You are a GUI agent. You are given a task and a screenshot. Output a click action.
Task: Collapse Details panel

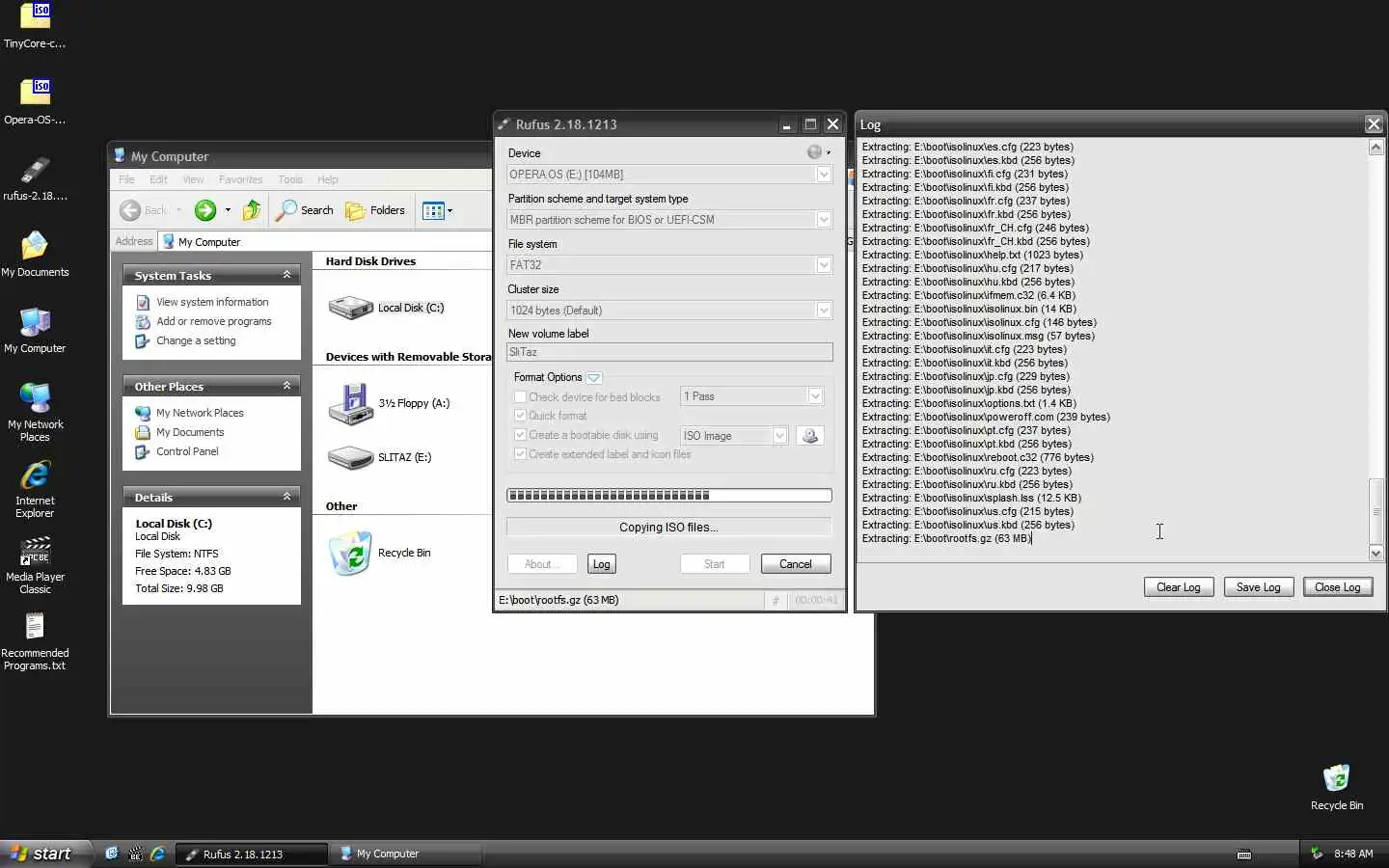pos(286,497)
